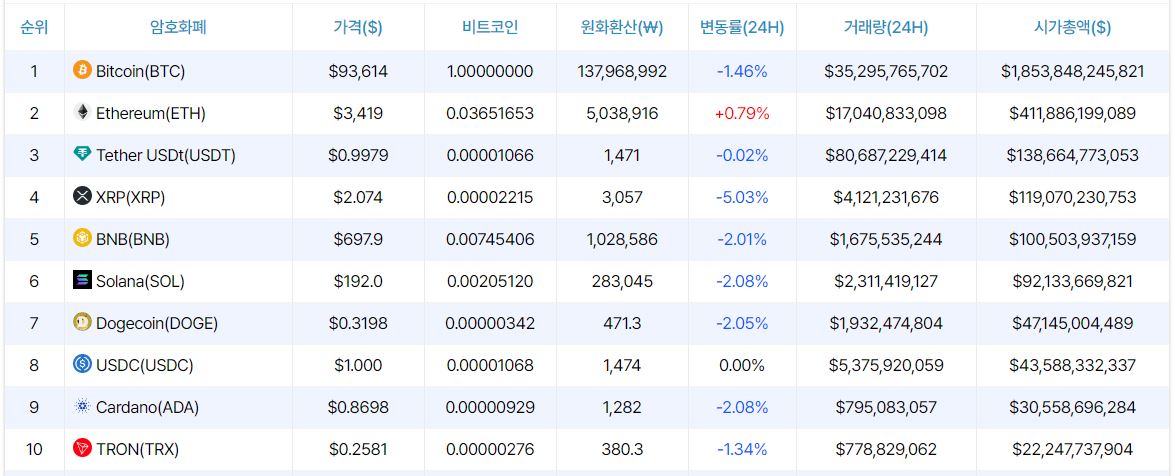The height and width of the screenshot is (476, 1174).
Task: Open the Ethereum(ETH) name link
Action: click(x=150, y=113)
